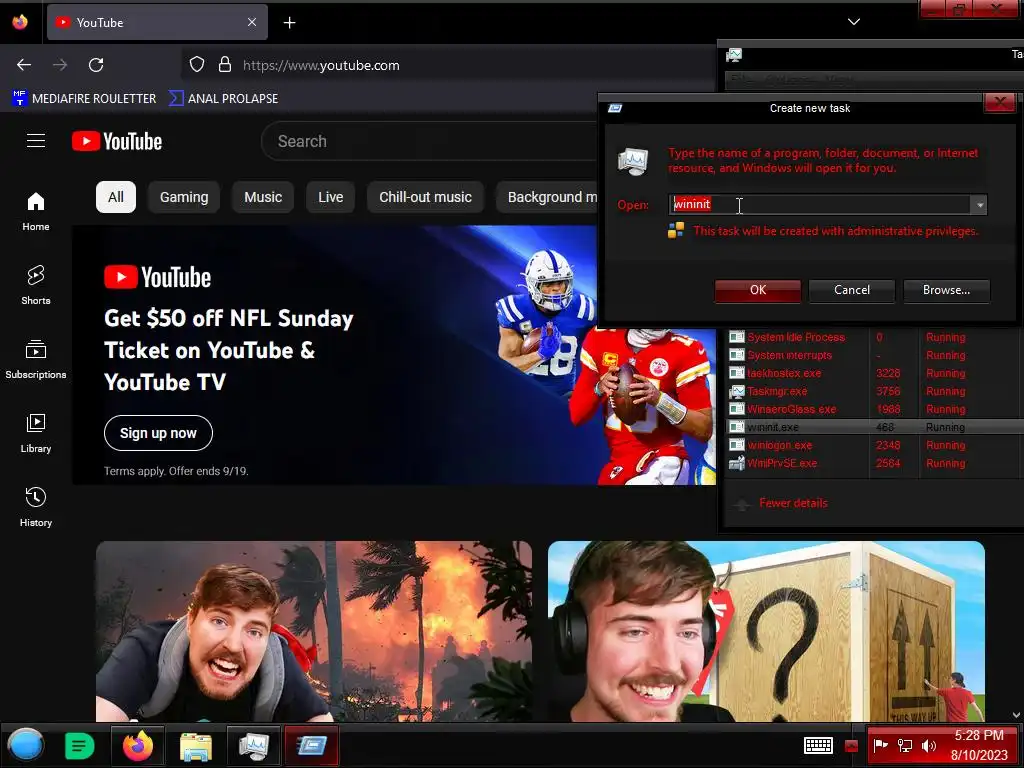Click the Open text field containing wininit
The width and height of the screenshot is (1024, 768).
pos(820,205)
